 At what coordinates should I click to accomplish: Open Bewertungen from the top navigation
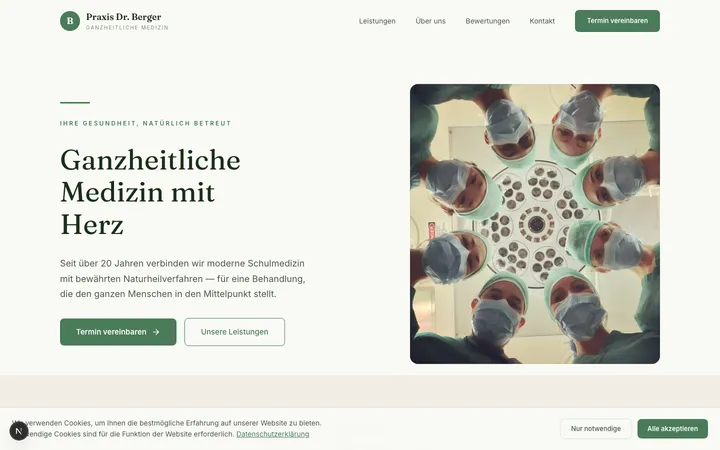(x=487, y=21)
